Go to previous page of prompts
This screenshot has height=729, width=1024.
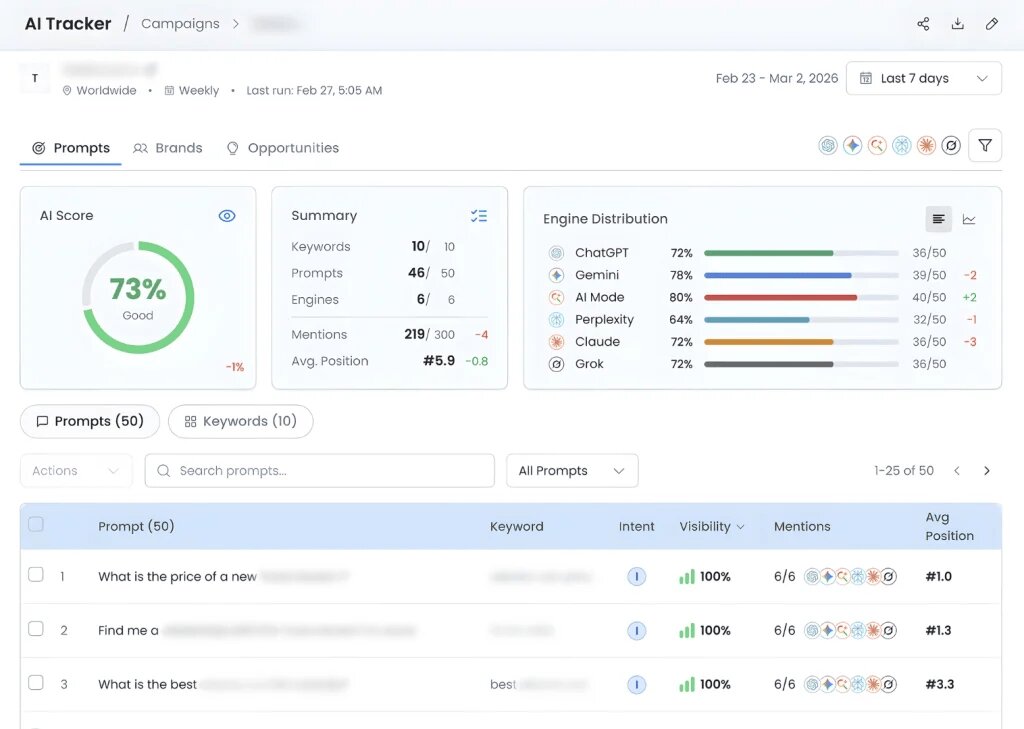pos(957,471)
